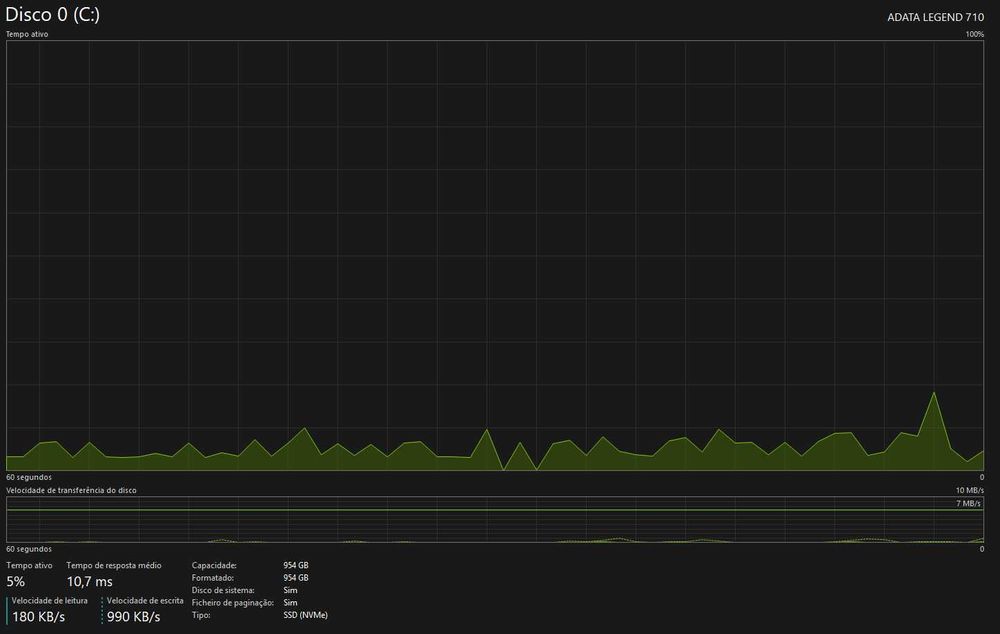Click the "Ficheiro de paginação:" label

233,603
